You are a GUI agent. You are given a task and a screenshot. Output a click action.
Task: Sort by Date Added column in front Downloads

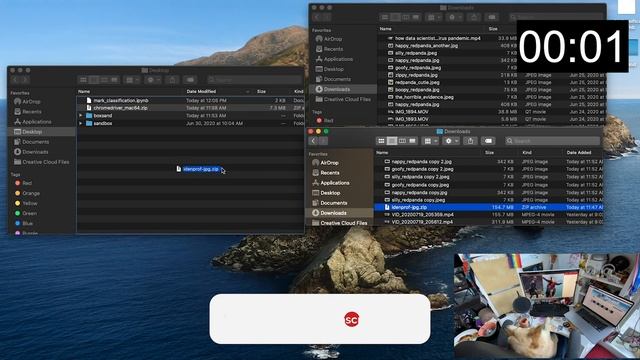point(579,153)
